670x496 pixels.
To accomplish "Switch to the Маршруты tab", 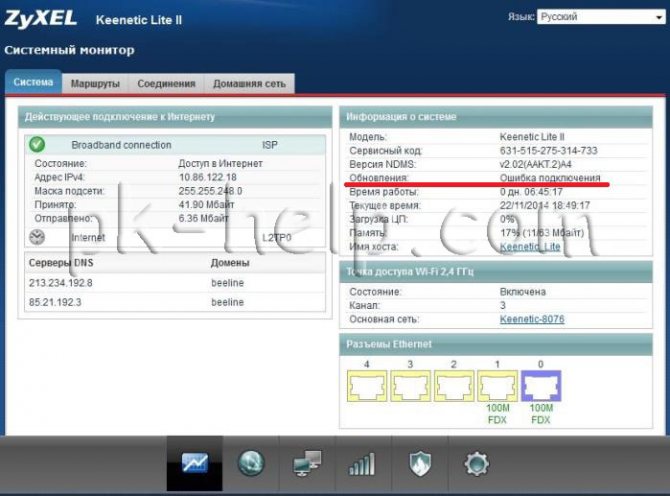I will 95,83.
